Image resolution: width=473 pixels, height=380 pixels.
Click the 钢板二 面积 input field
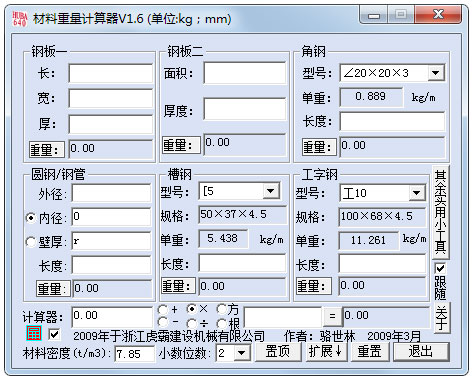point(245,73)
